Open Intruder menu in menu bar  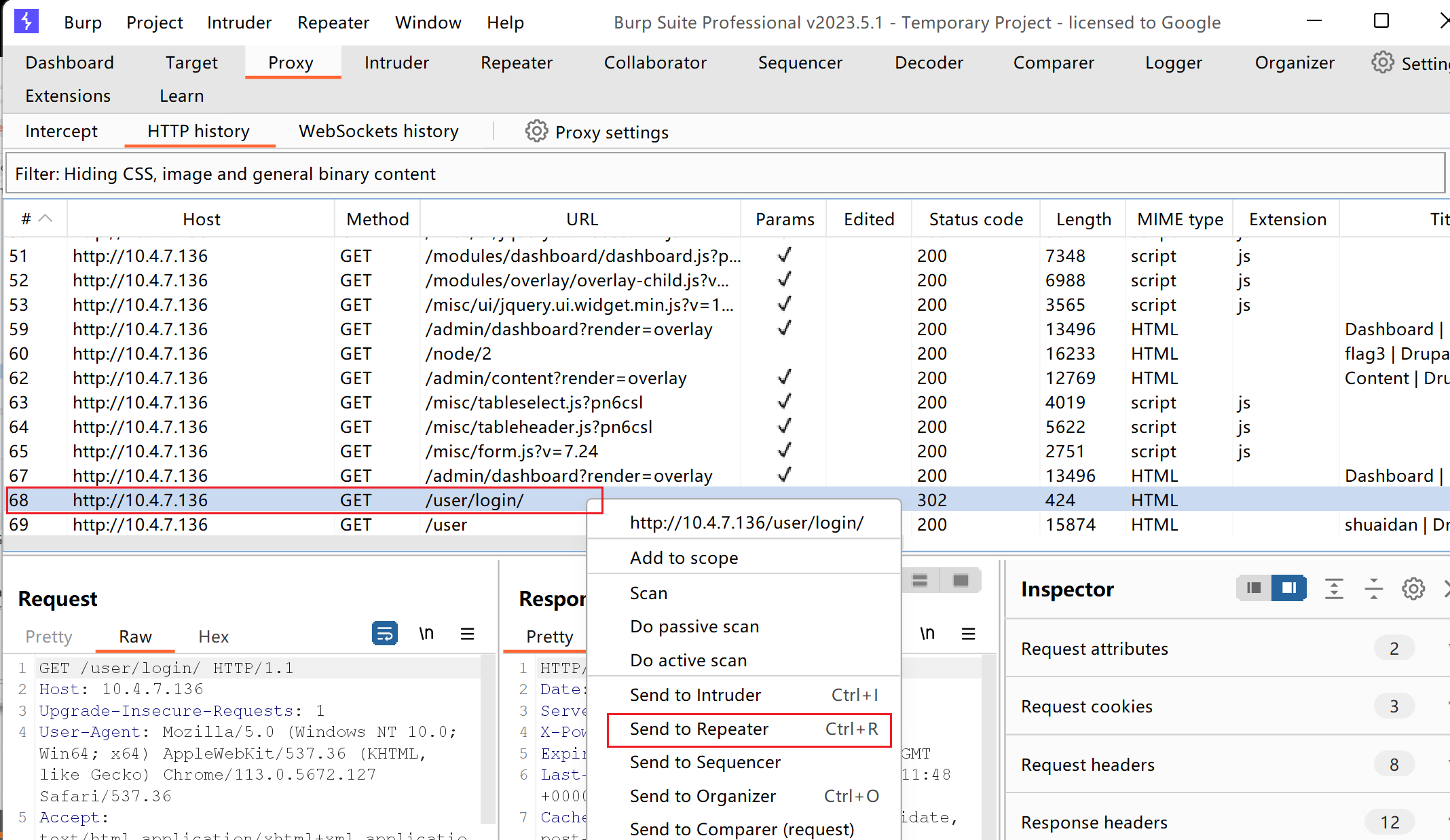pyautogui.click(x=239, y=22)
